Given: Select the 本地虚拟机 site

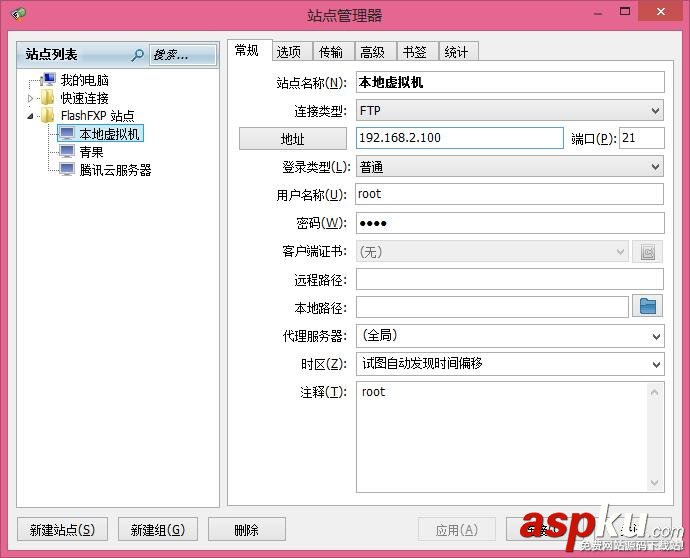Looking at the screenshot, I should 109,134.
